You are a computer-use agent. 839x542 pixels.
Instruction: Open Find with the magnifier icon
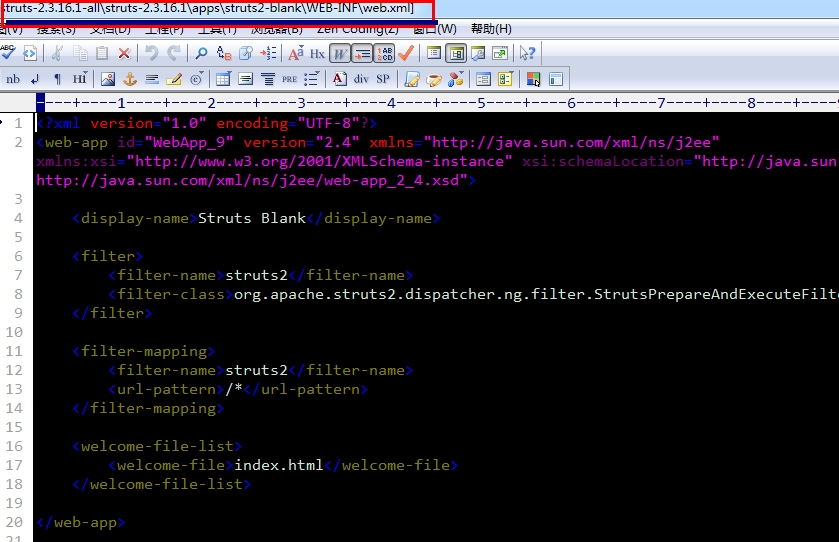pyautogui.click(x=201, y=53)
